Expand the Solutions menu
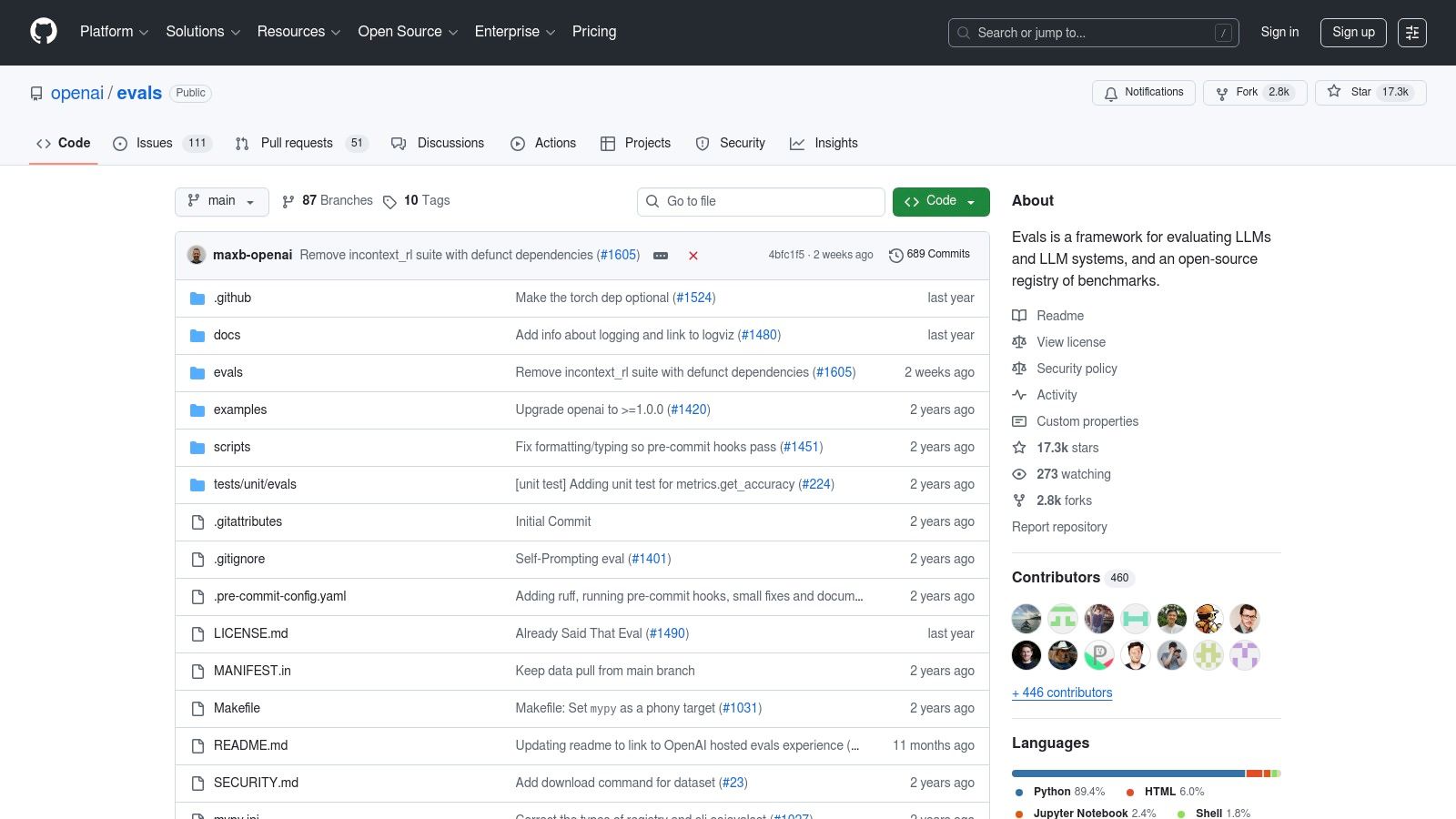This screenshot has width=1456, height=819. pyautogui.click(x=203, y=32)
